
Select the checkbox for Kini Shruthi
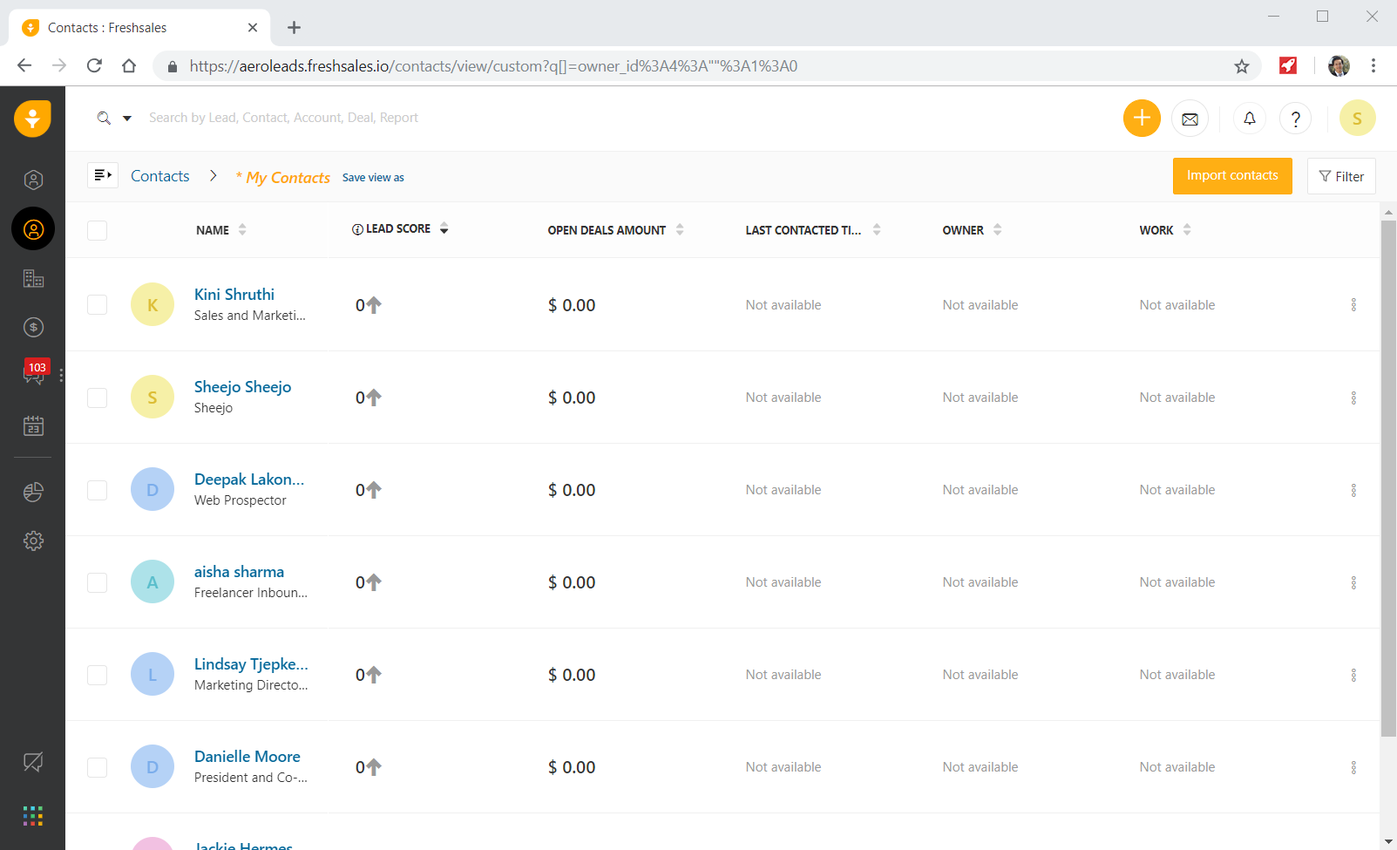click(97, 305)
